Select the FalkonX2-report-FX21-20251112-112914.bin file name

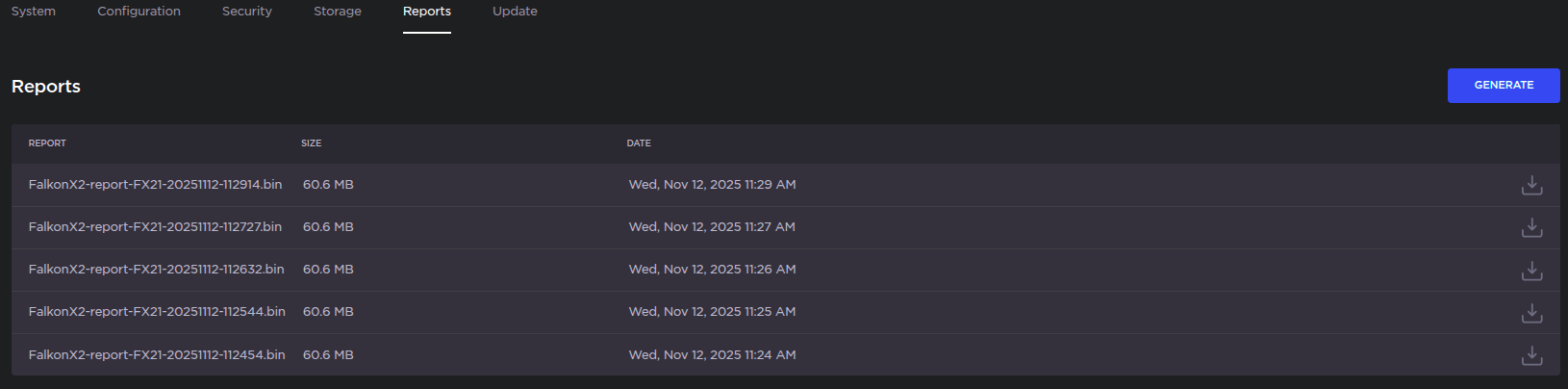[x=155, y=185]
